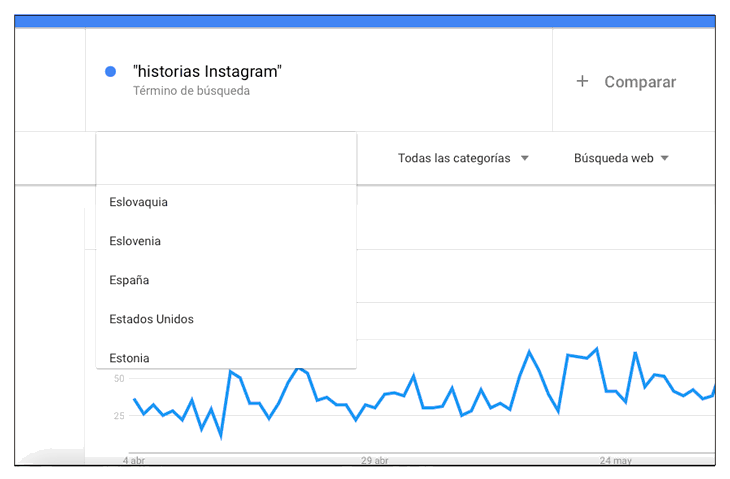Click the 50 value on the chart axis
The width and height of the screenshot is (730, 479).
pos(119,378)
